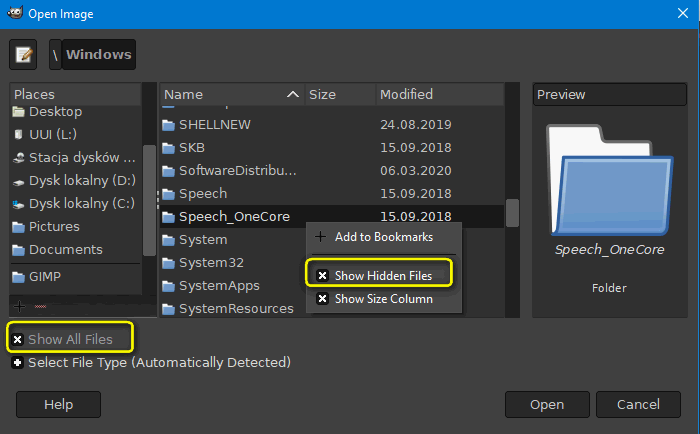Close the Open Image dialog
This screenshot has height=434, width=700.
(683, 13)
